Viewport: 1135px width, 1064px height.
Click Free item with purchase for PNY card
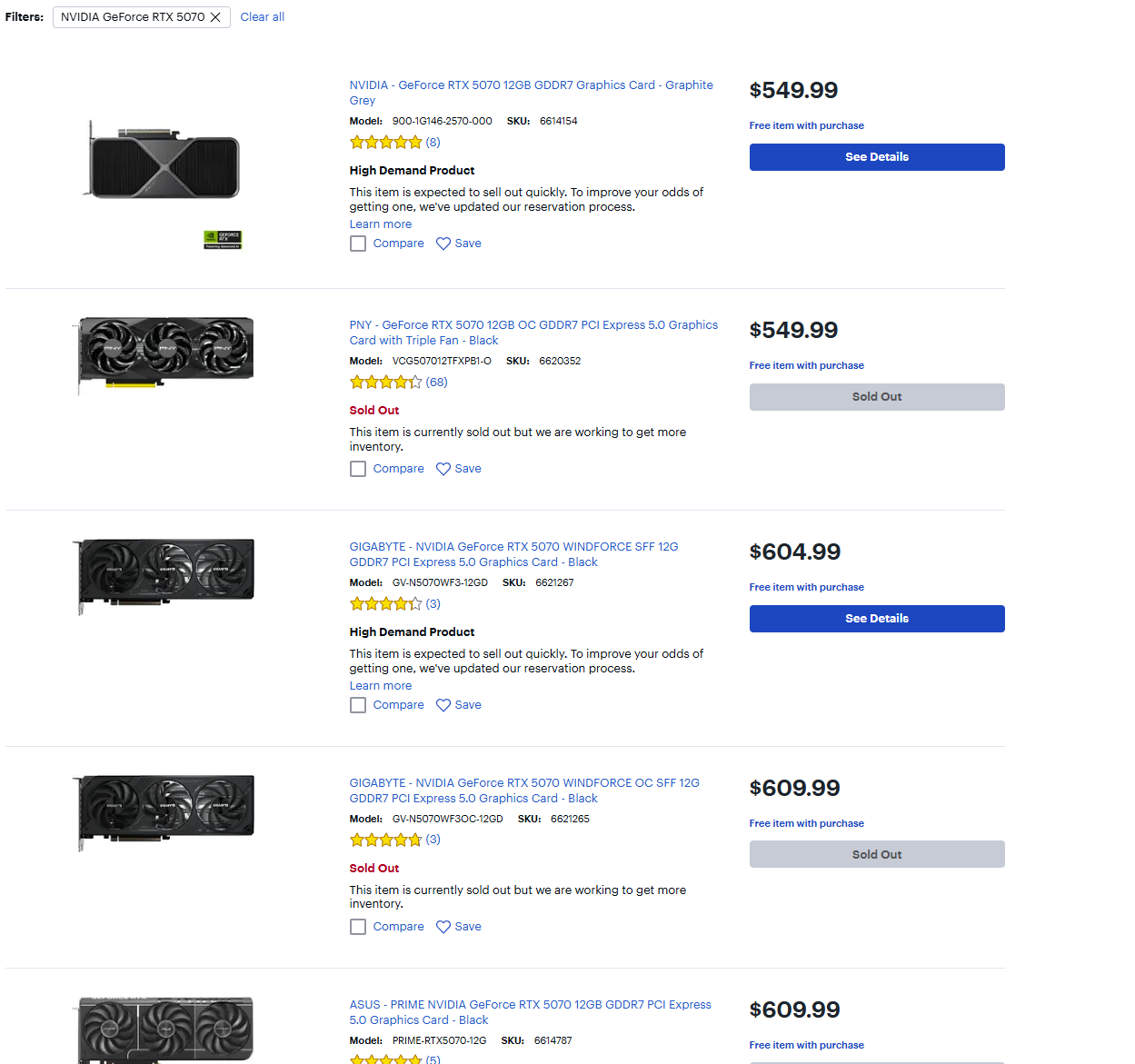(x=806, y=365)
